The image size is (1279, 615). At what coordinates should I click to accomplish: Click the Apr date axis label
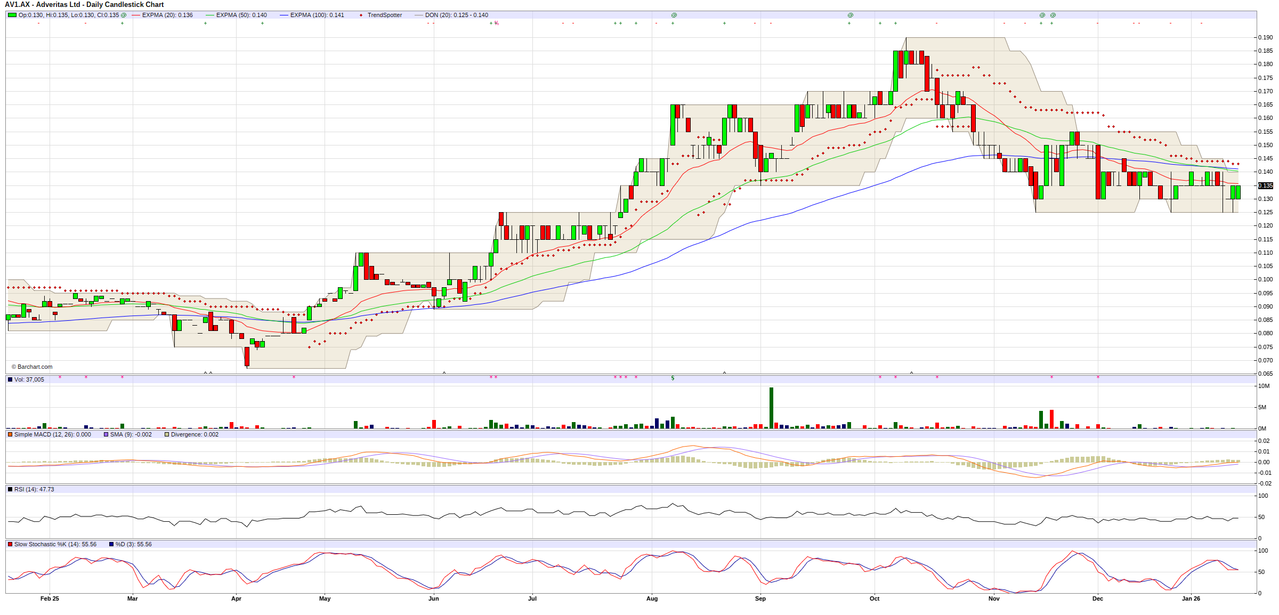tap(236, 597)
